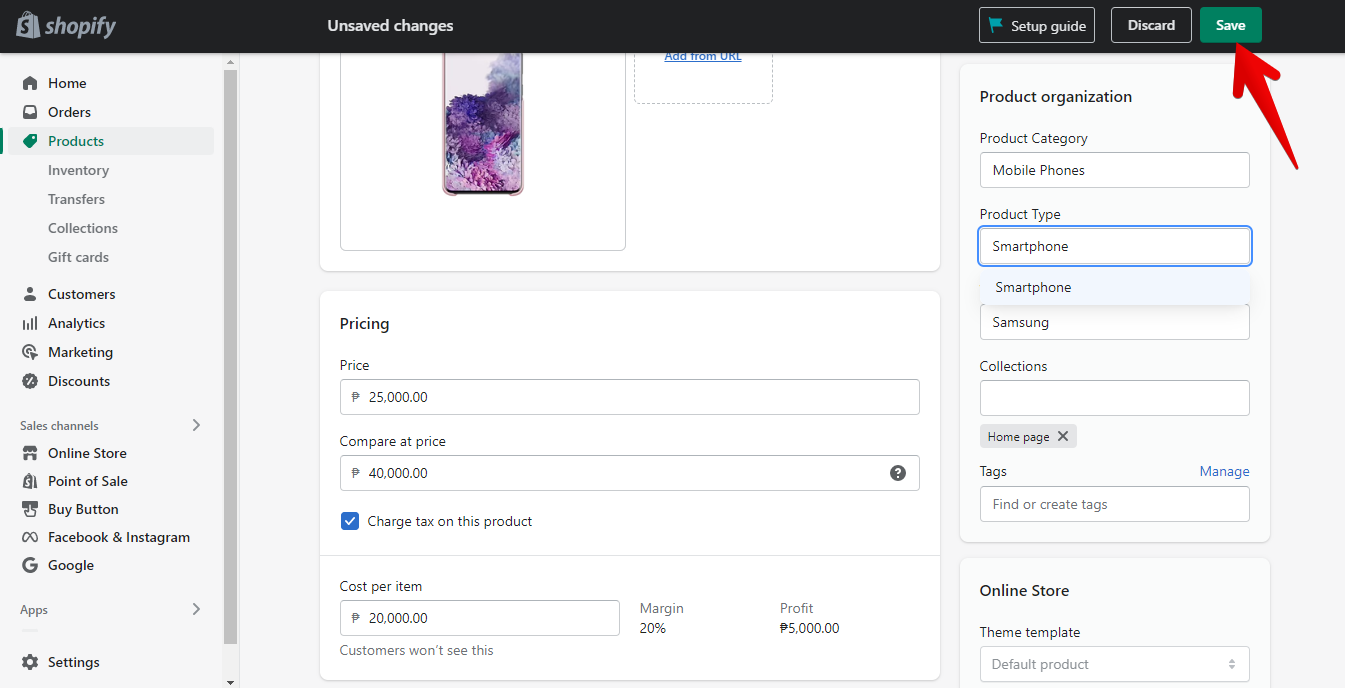The image size is (1345, 688).
Task: Select the Smartphone suggestion option
Action: coord(1033,287)
